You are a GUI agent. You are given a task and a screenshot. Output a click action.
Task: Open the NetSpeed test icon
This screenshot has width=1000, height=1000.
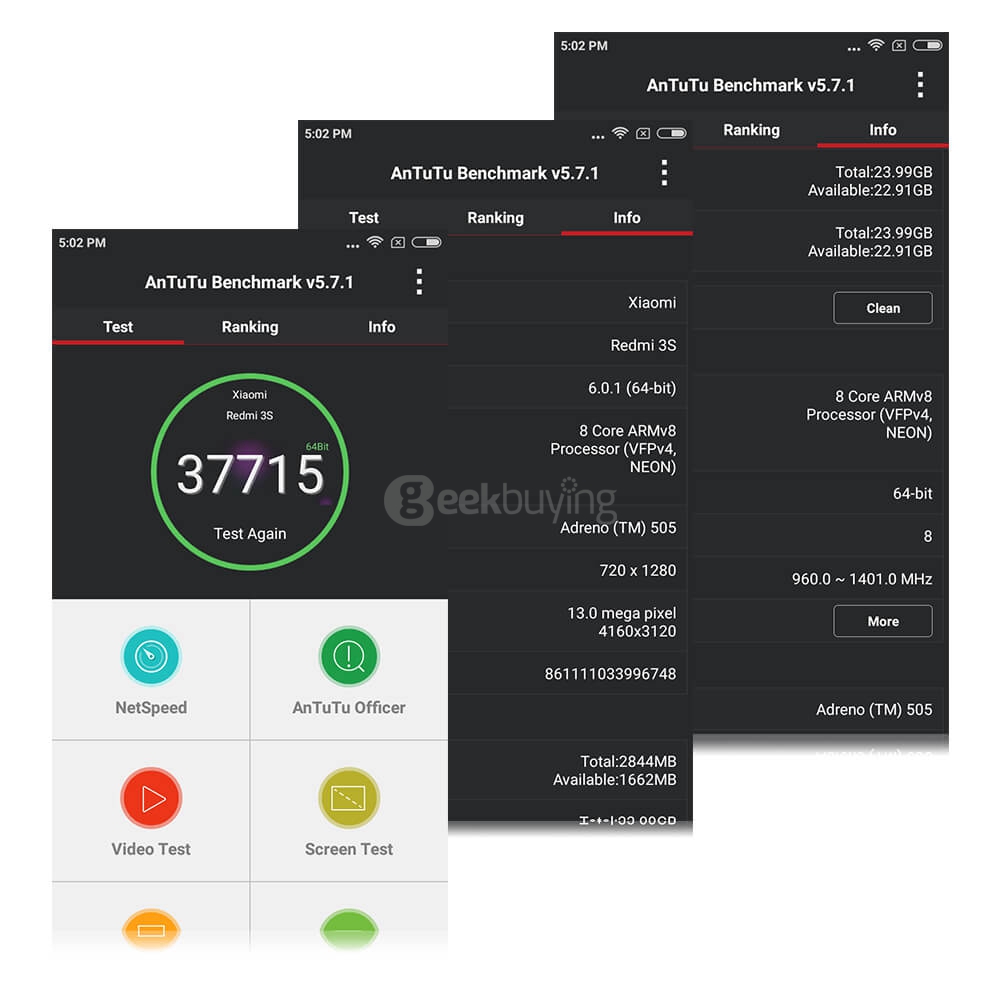pyautogui.click(x=151, y=658)
